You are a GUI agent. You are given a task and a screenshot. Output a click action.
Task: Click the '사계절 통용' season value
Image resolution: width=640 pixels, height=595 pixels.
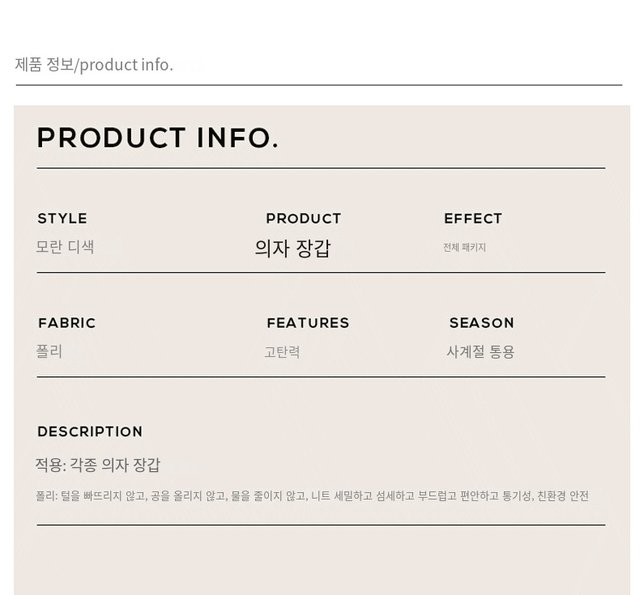(480, 352)
